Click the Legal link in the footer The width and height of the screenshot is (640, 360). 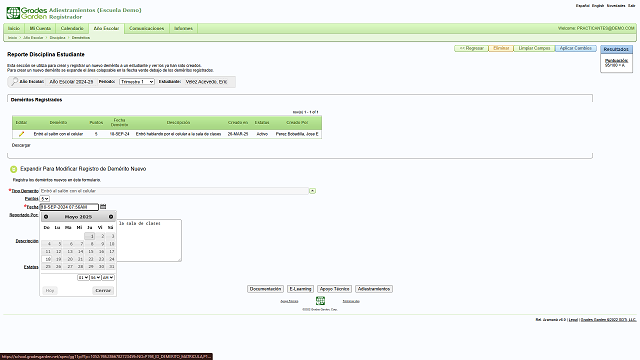573,320
